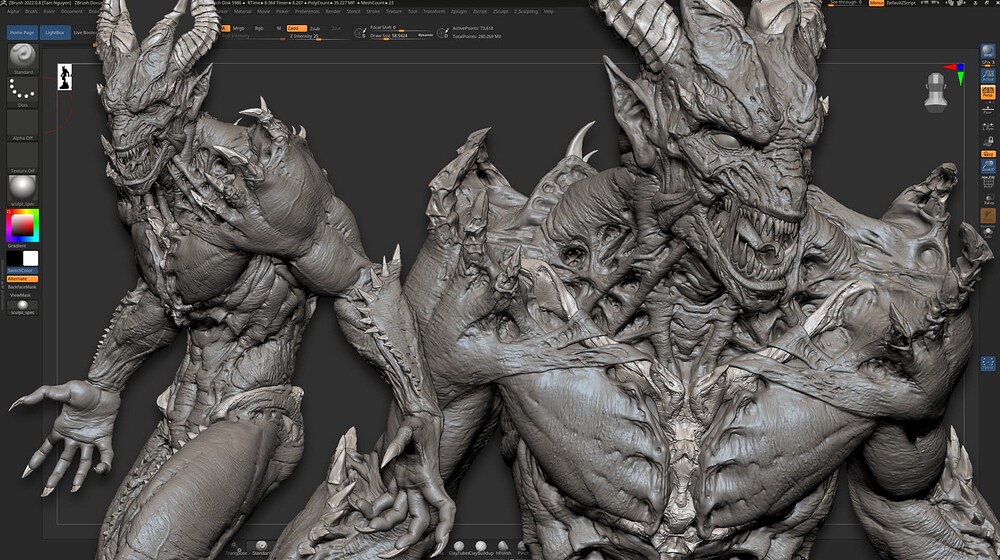
Task: Open the Home Page button
Action: click(22, 33)
